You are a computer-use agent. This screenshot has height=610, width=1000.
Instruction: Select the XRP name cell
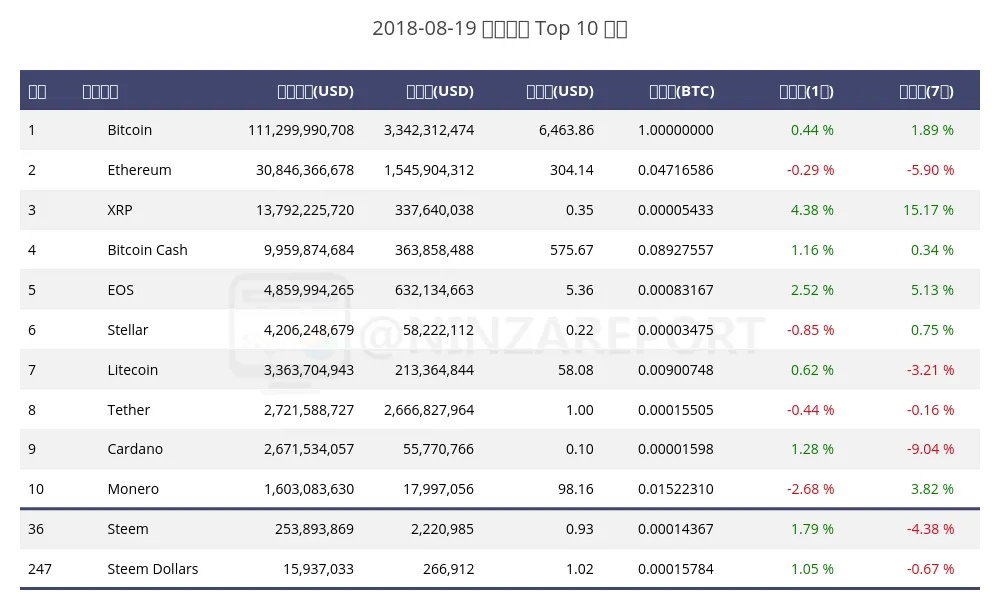pyautogui.click(x=120, y=211)
